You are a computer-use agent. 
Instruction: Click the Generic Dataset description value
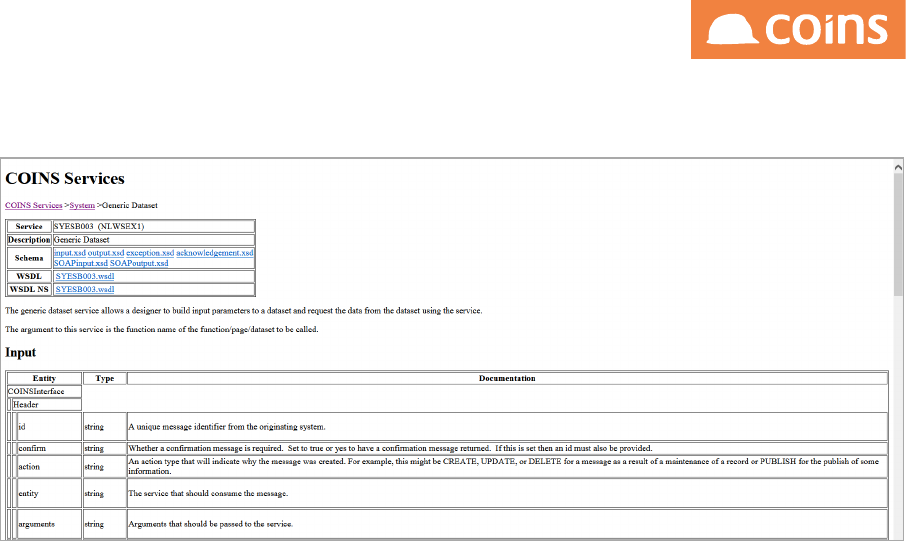[154, 239]
